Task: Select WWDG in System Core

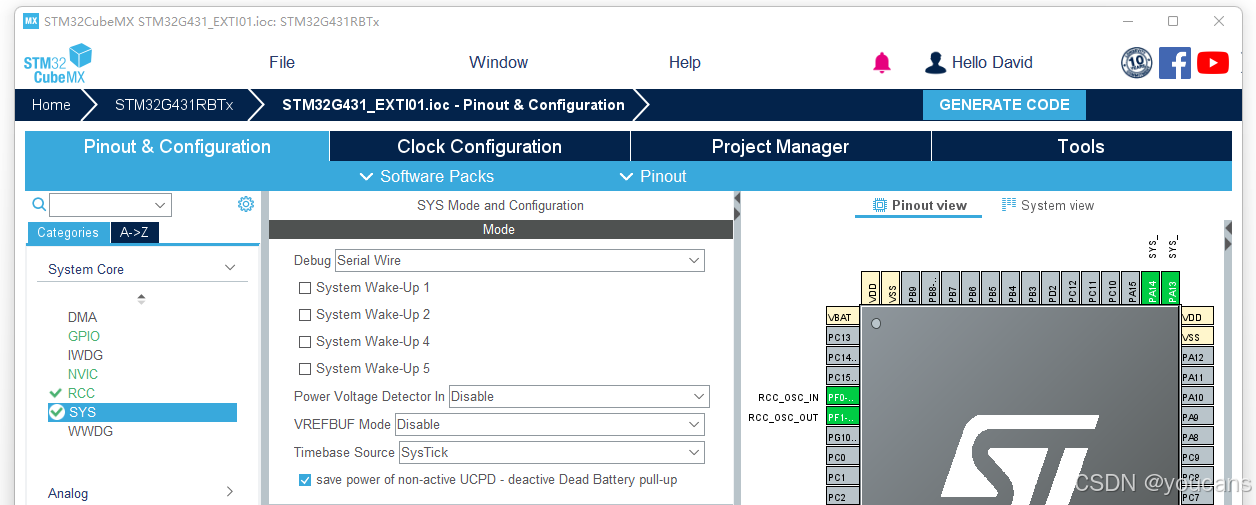Action: (x=90, y=431)
